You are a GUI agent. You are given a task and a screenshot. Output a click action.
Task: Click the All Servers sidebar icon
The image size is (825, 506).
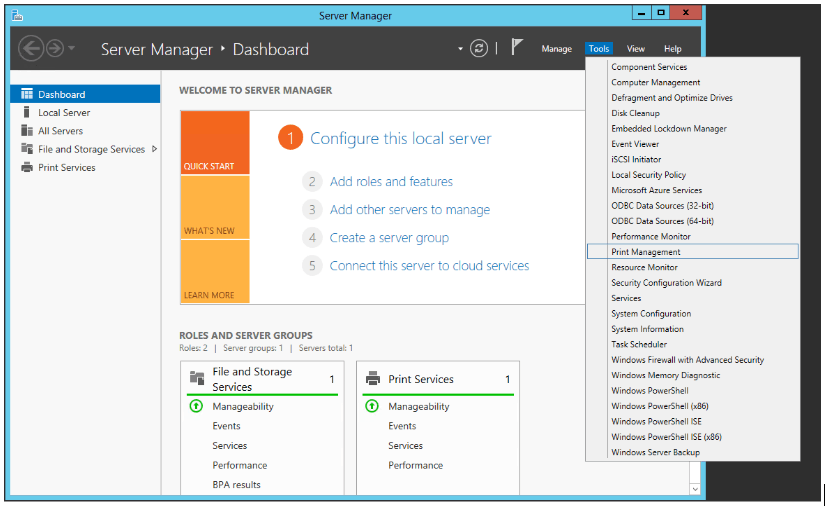[x=27, y=131]
